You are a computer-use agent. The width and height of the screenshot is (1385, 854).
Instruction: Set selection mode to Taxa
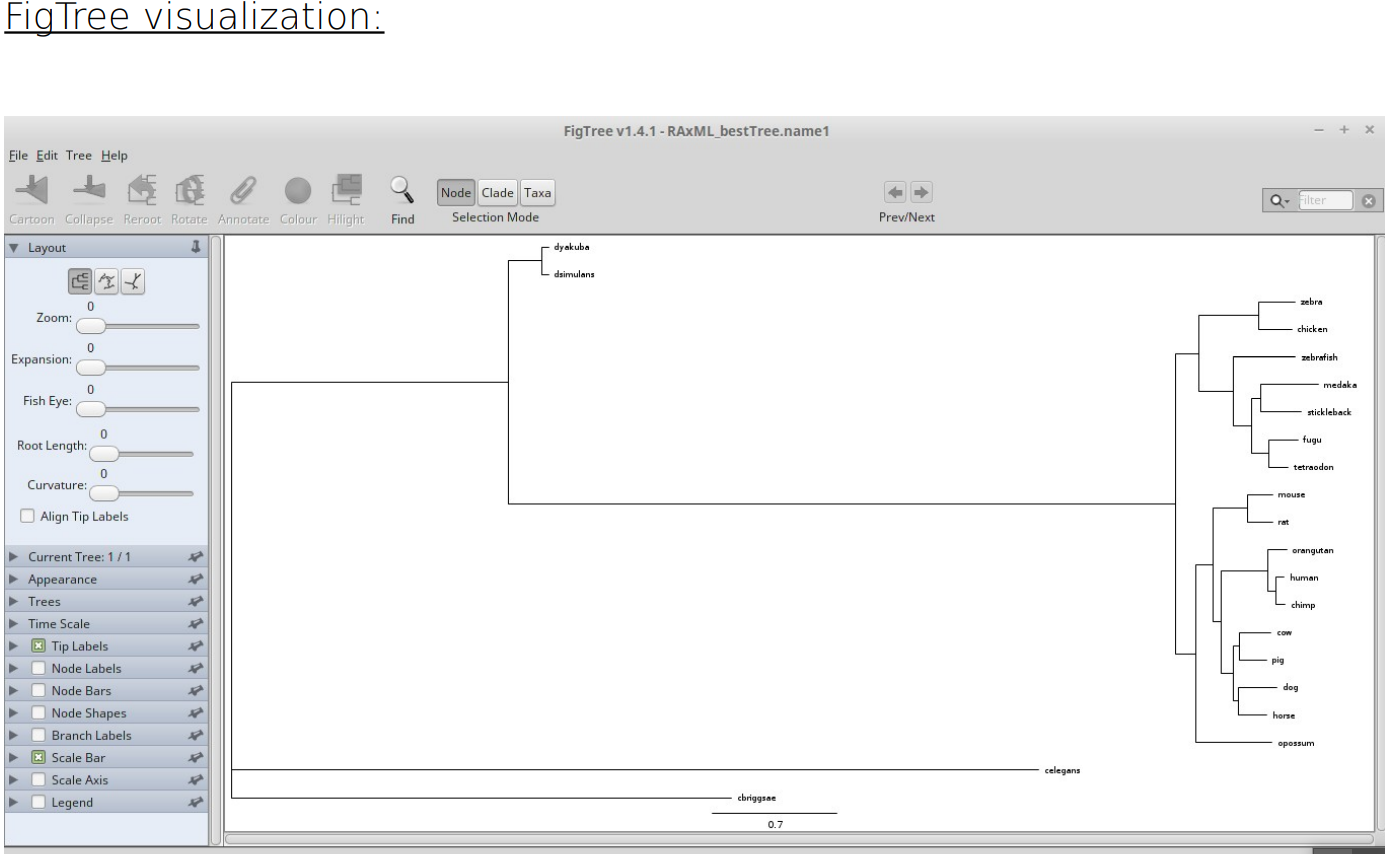point(537,193)
